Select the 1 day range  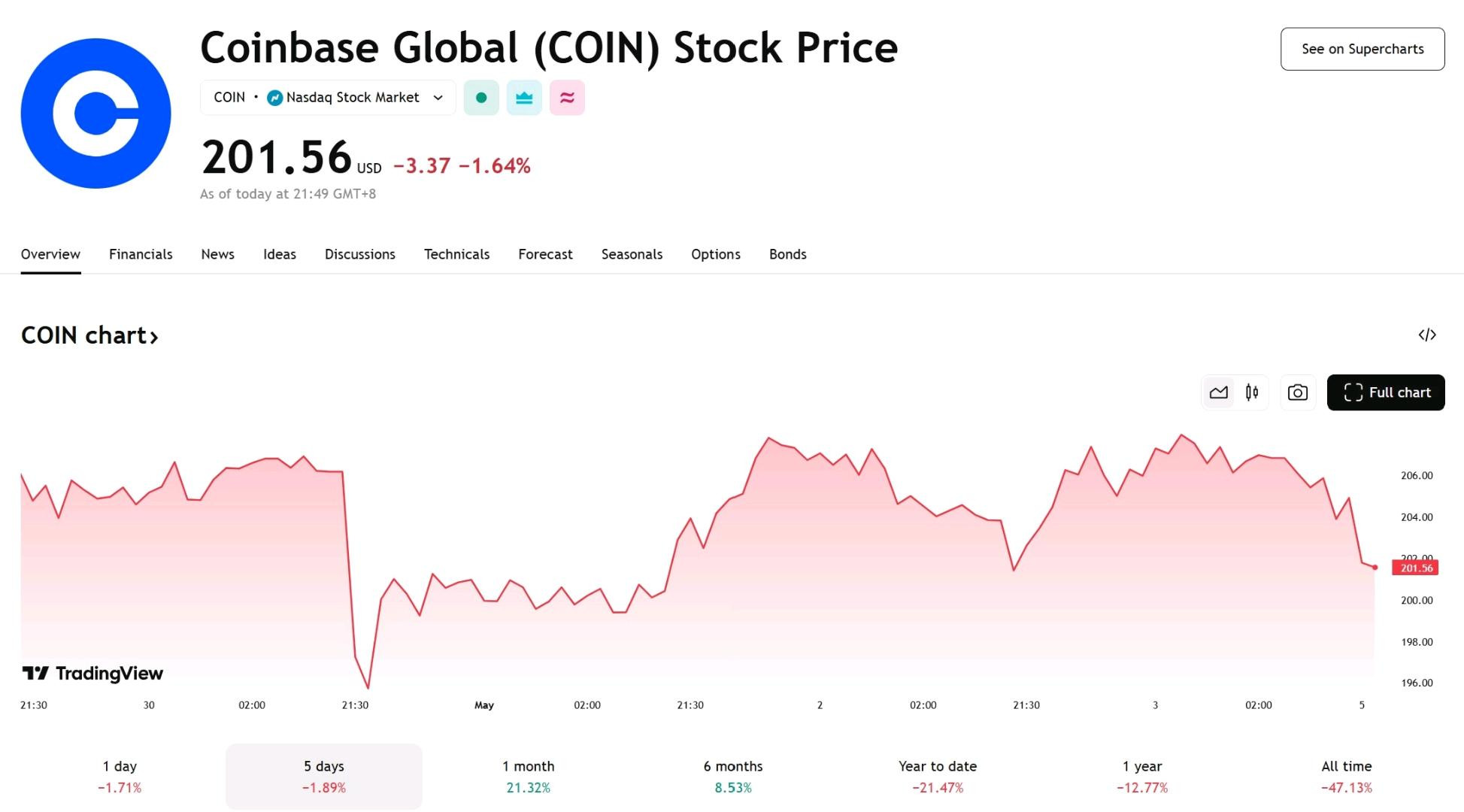click(120, 777)
